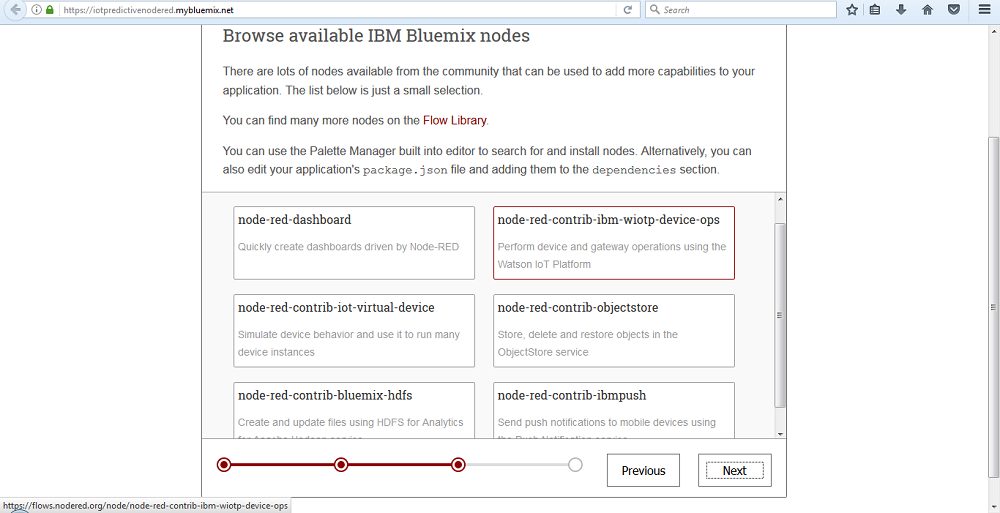Reload the page with the refresh icon
The width and height of the screenshot is (1000, 513).
click(x=628, y=10)
